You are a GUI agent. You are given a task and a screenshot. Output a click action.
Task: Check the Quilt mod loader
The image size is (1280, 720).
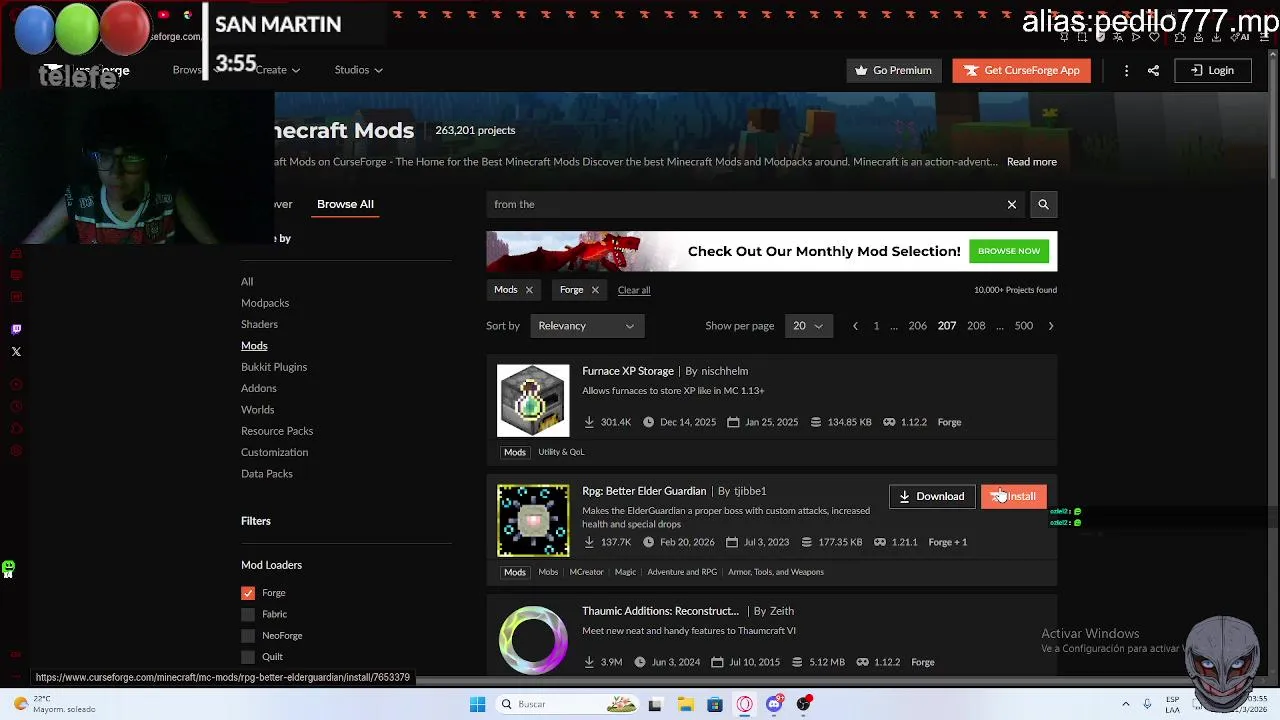click(248, 657)
